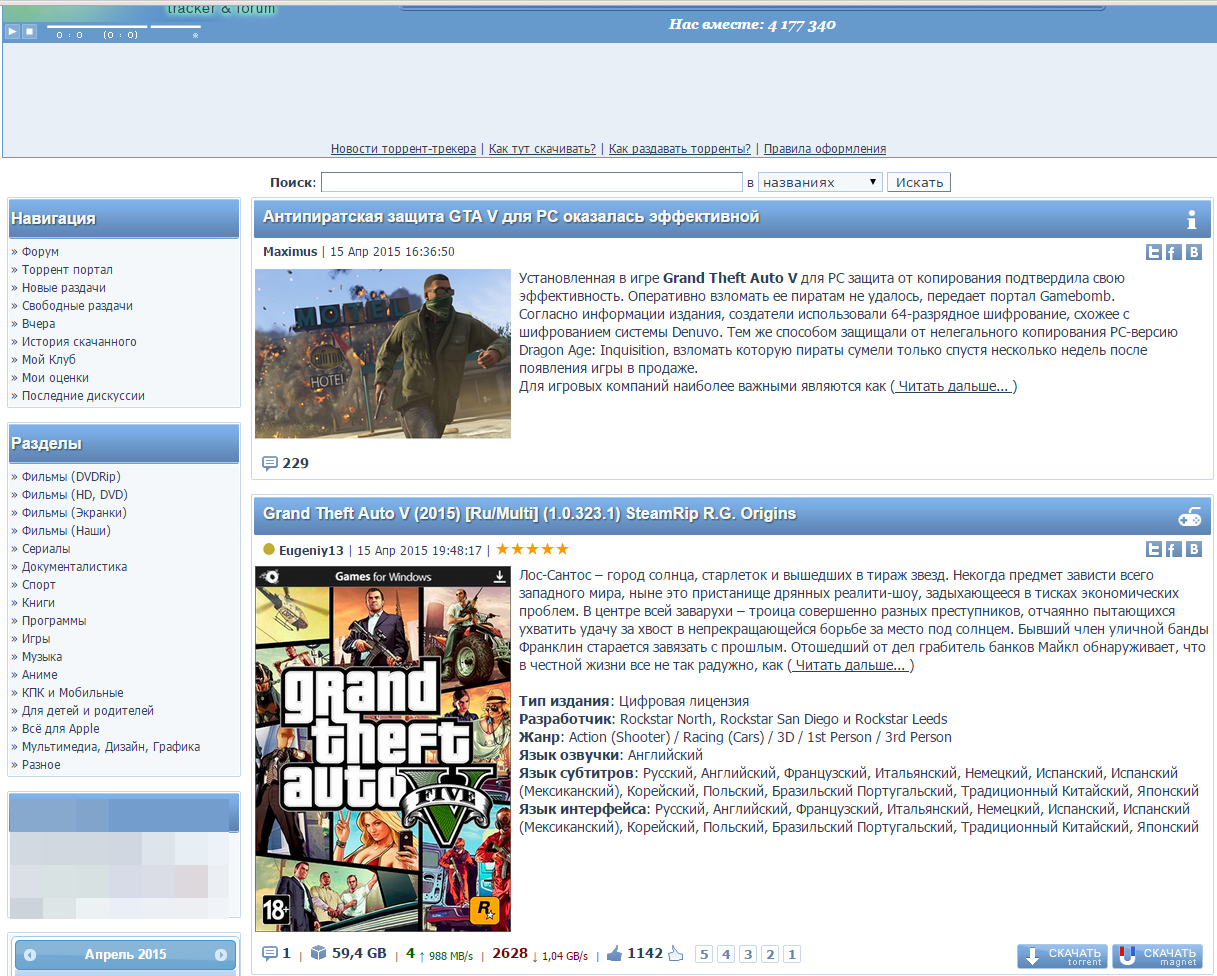This screenshot has width=1217, height=976.
Task: Open Последние дискуссии in navigation
Action: point(83,396)
